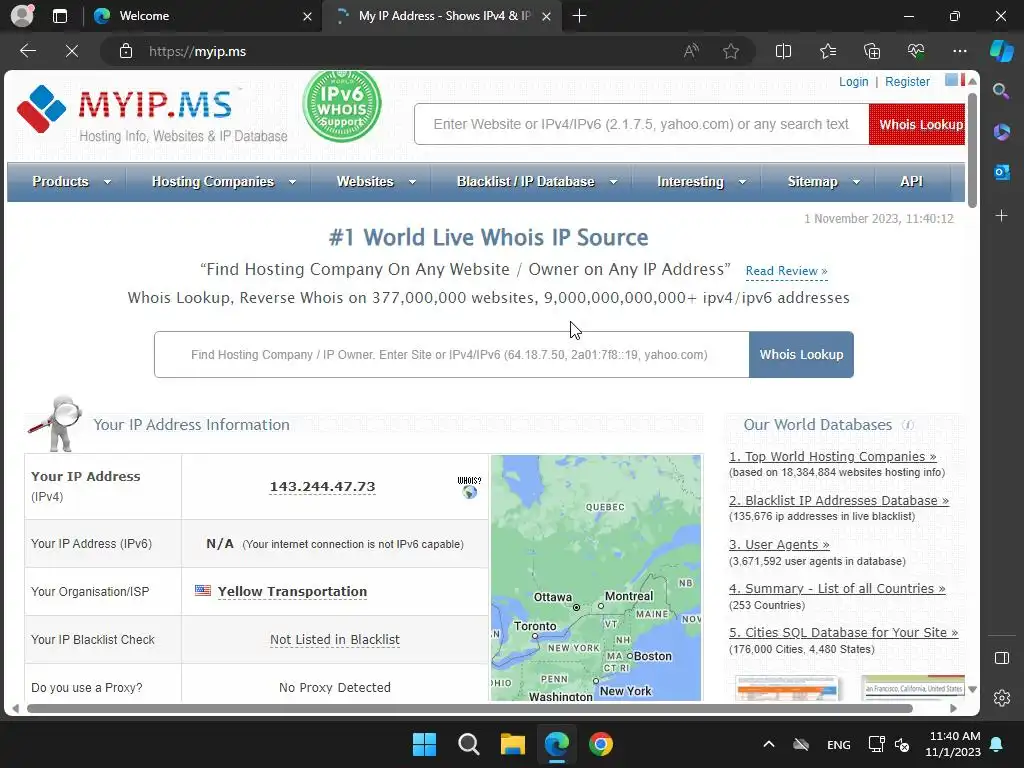This screenshot has width=1024, height=768.
Task: Click Not Listed in Blacklist link
Action: [335, 640]
